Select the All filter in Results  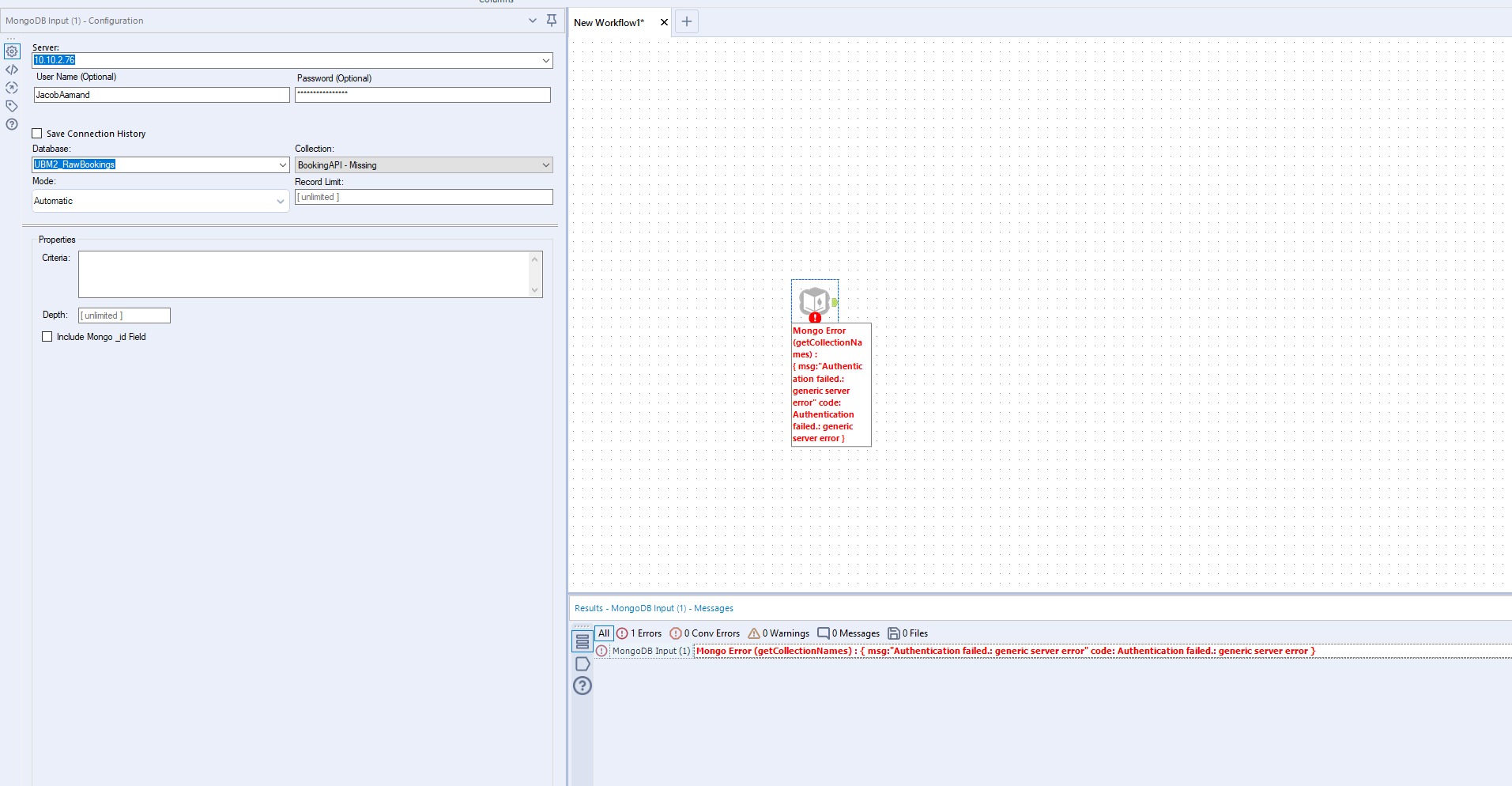pos(603,633)
